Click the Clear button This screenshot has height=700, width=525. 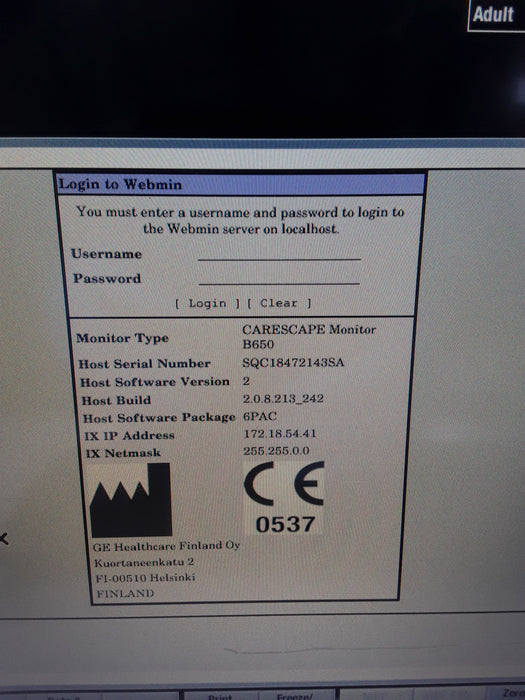(x=279, y=304)
